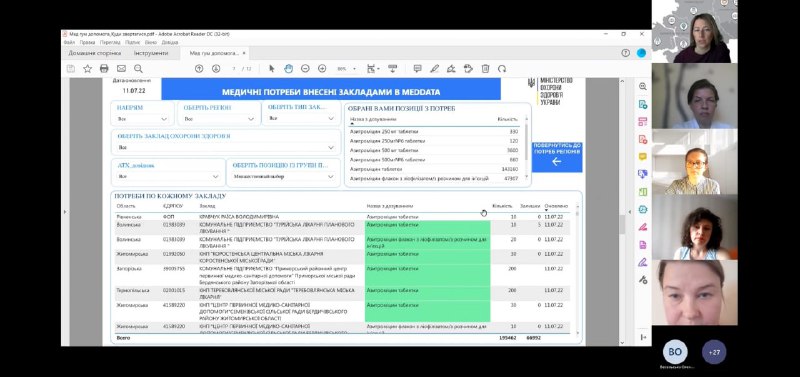Open the Довідка menu
This screenshot has height=377, width=800.
pos(169,42)
